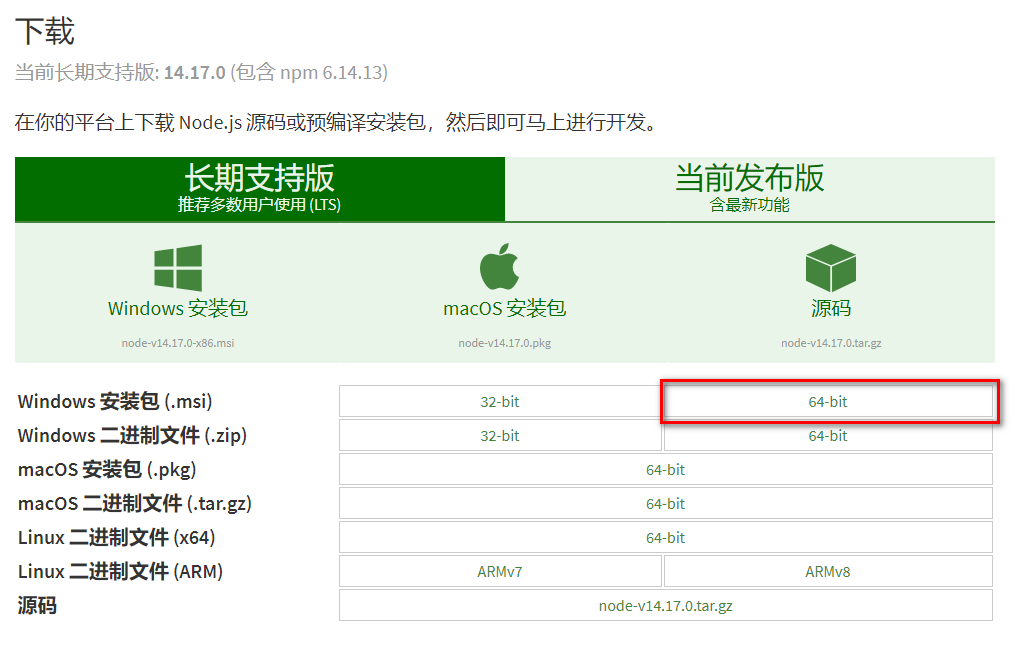Click the Windows 二进制文件 (.zip) row label
This screenshot has height=646, width=1019.
point(133,435)
